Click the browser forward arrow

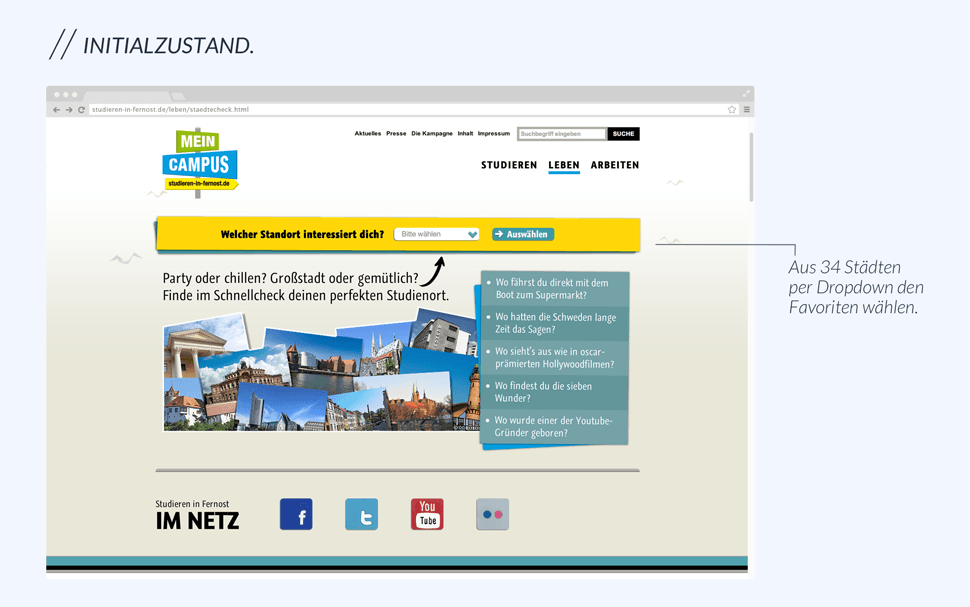(69, 110)
